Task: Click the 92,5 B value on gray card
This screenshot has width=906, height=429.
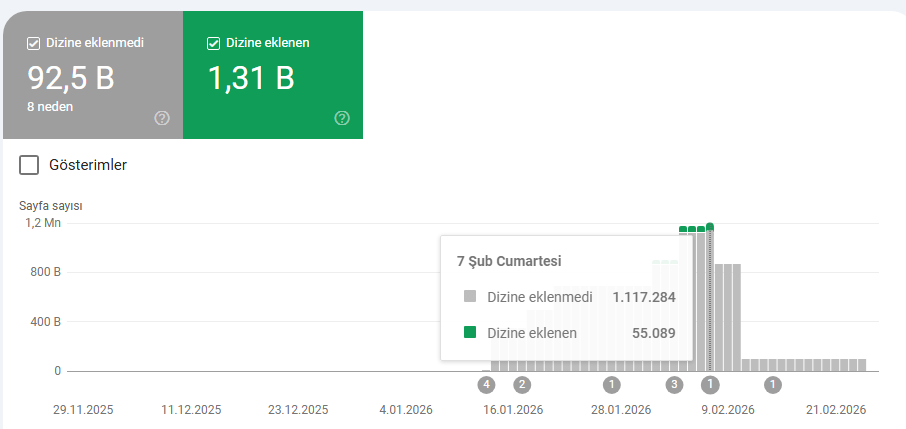Action: coord(69,77)
